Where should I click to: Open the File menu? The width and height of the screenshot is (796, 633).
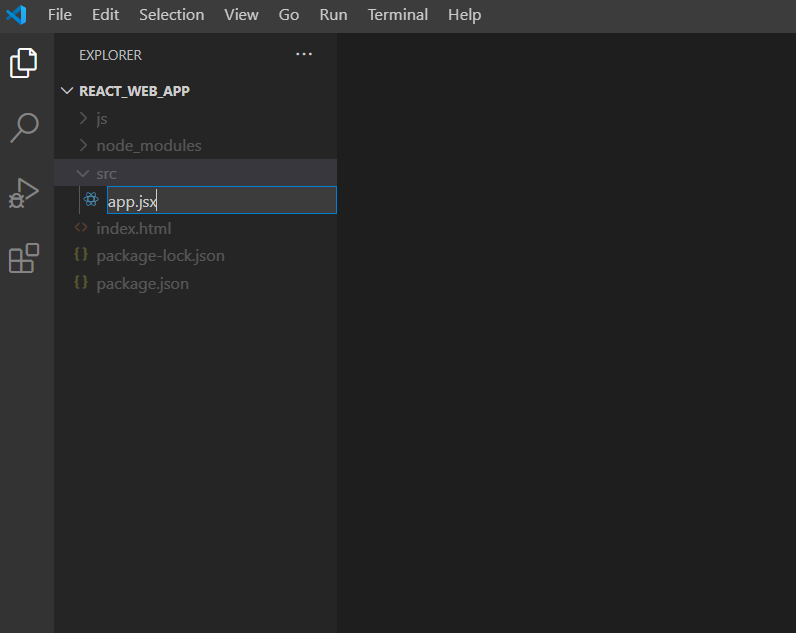point(60,15)
